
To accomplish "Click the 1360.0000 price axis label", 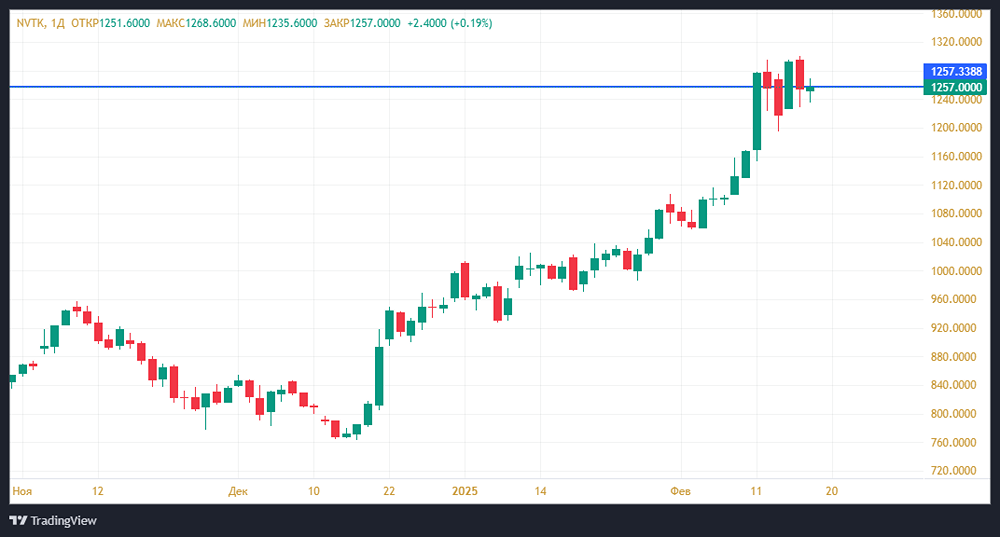I will point(953,14).
